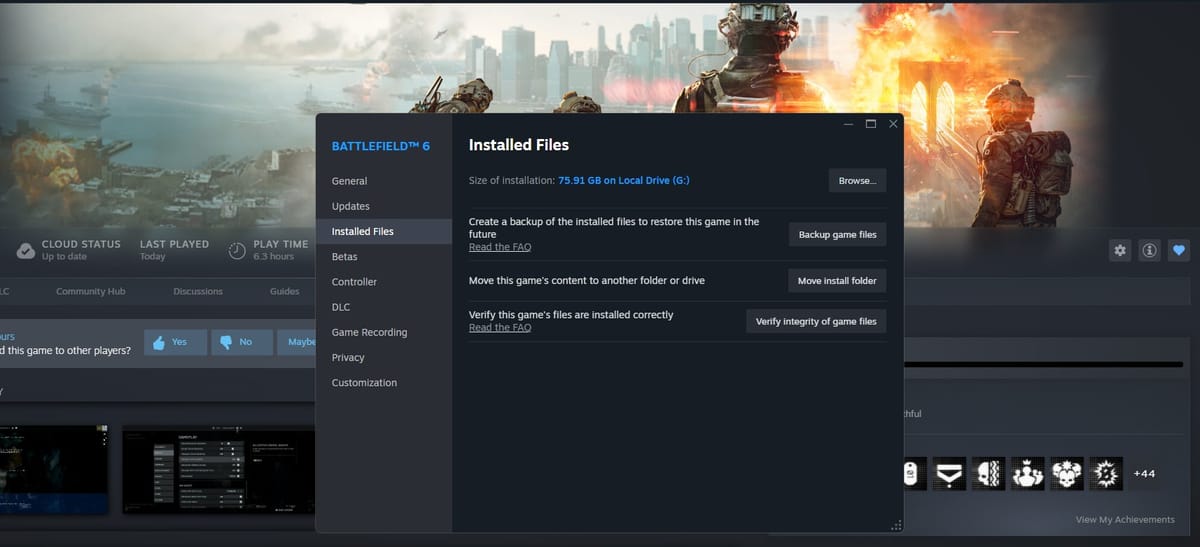Toggle the blue heart favorite icon
The image size is (1200, 547).
tap(1179, 251)
